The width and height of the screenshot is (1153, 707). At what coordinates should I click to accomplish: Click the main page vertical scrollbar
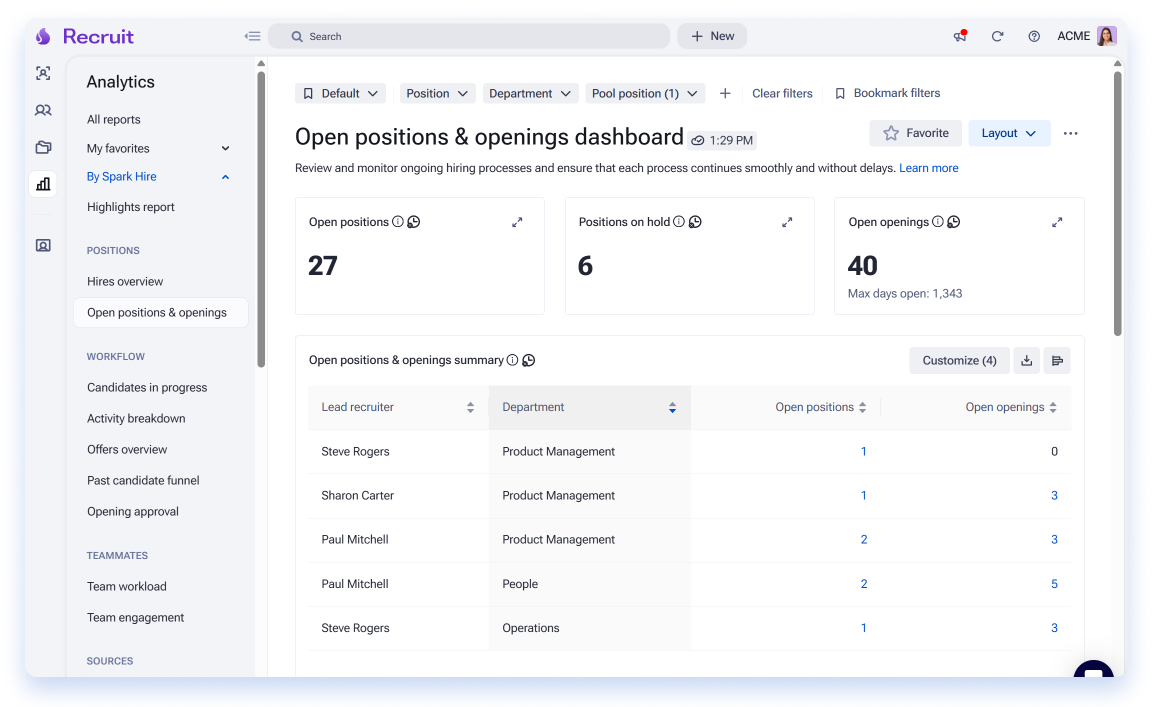(x=1118, y=202)
